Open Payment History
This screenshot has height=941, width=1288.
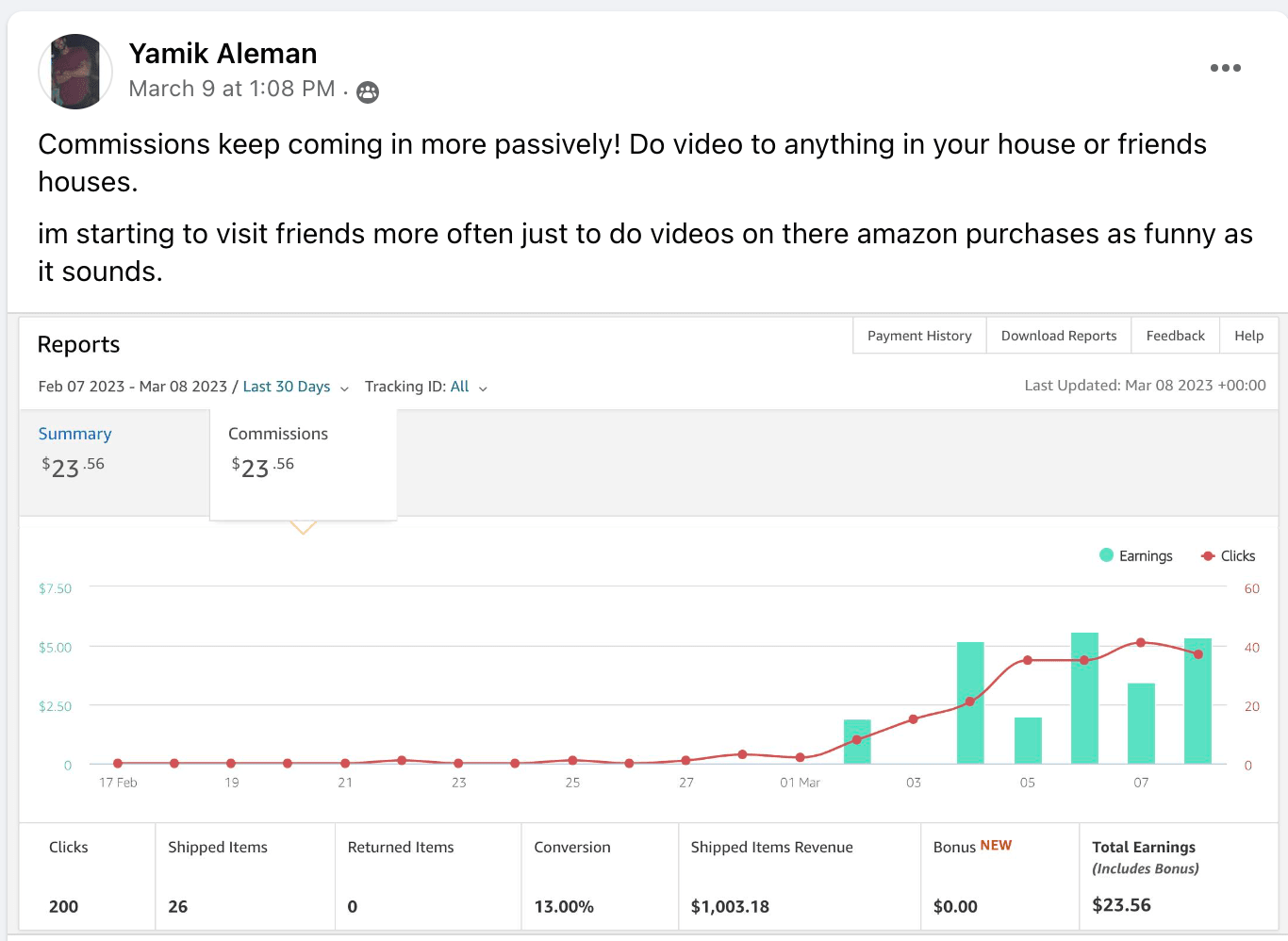[x=919, y=336]
